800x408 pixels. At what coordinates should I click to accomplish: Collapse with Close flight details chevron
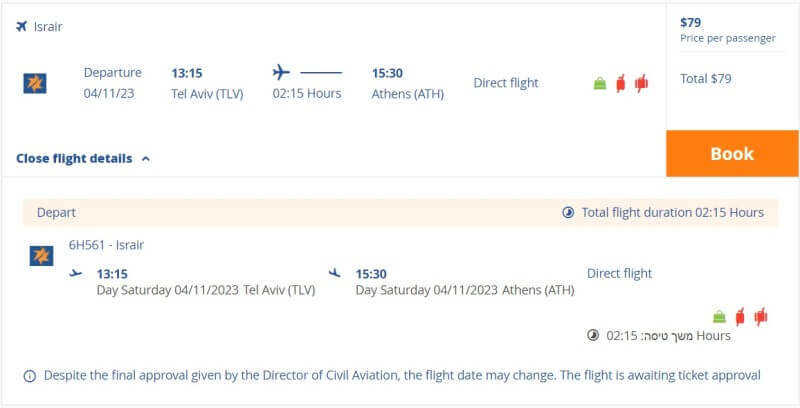146,159
